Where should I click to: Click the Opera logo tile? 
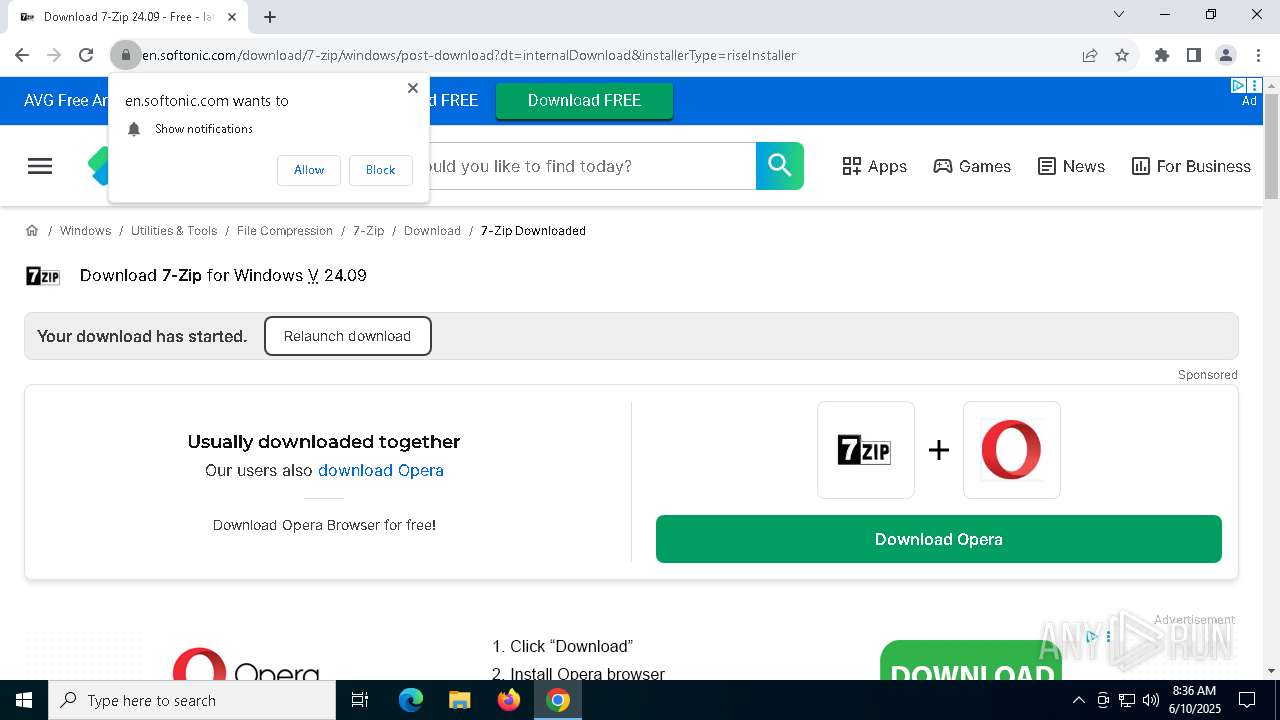pos(1012,450)
